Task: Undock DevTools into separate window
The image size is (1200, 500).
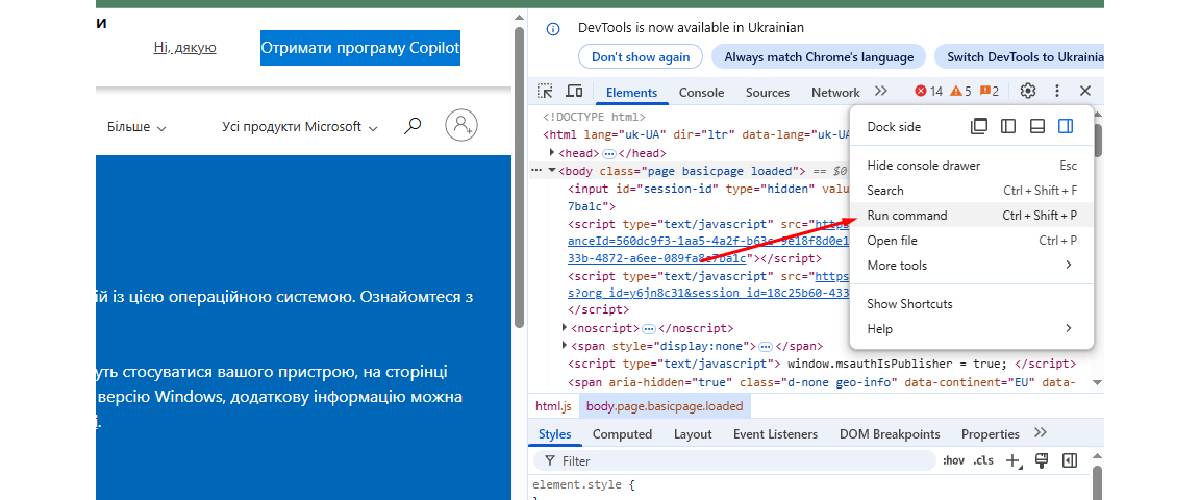Action: [980, 126]
